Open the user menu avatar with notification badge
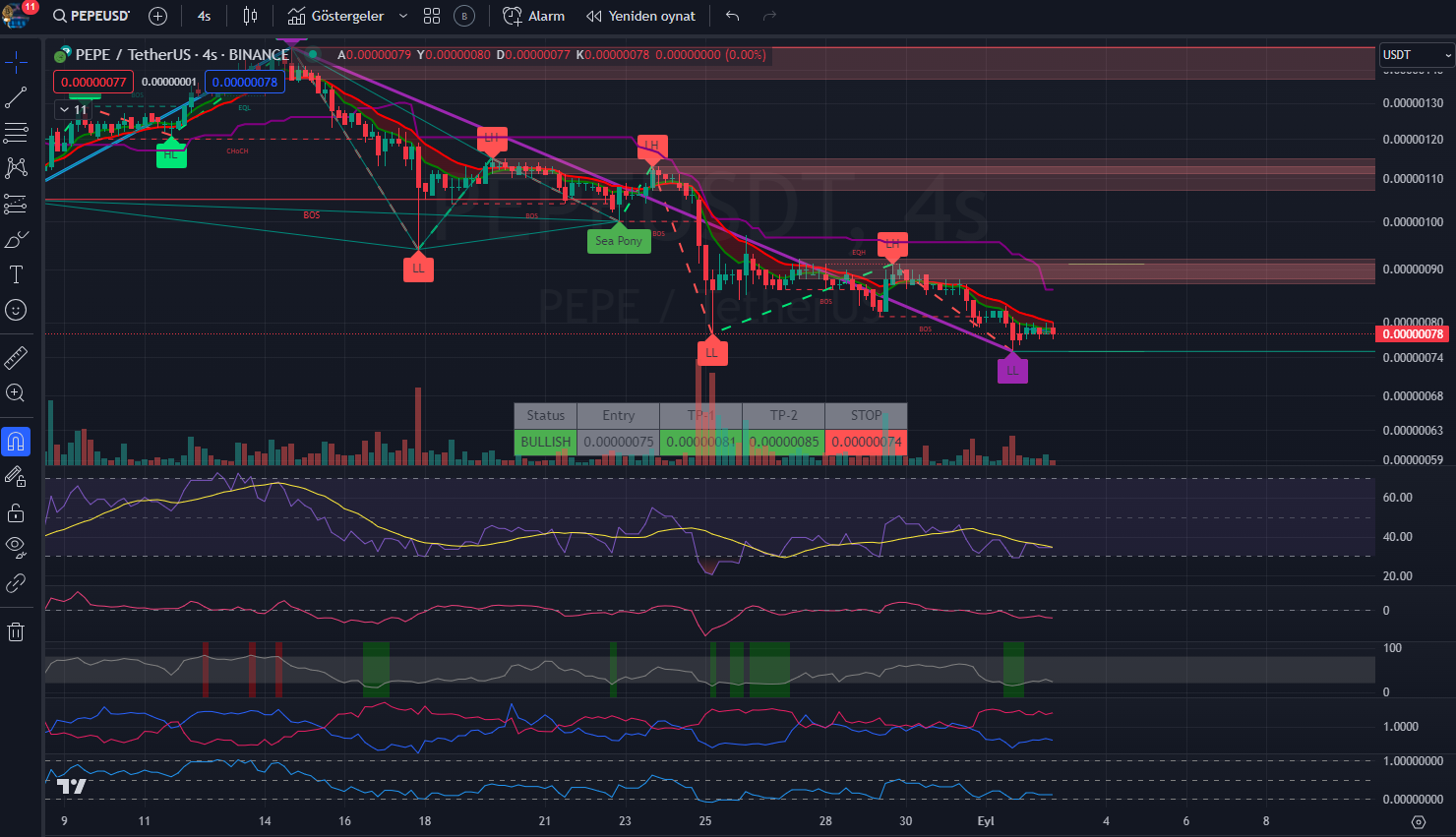The height and width of the screenshot is (837, 1456). coord(18,15)
